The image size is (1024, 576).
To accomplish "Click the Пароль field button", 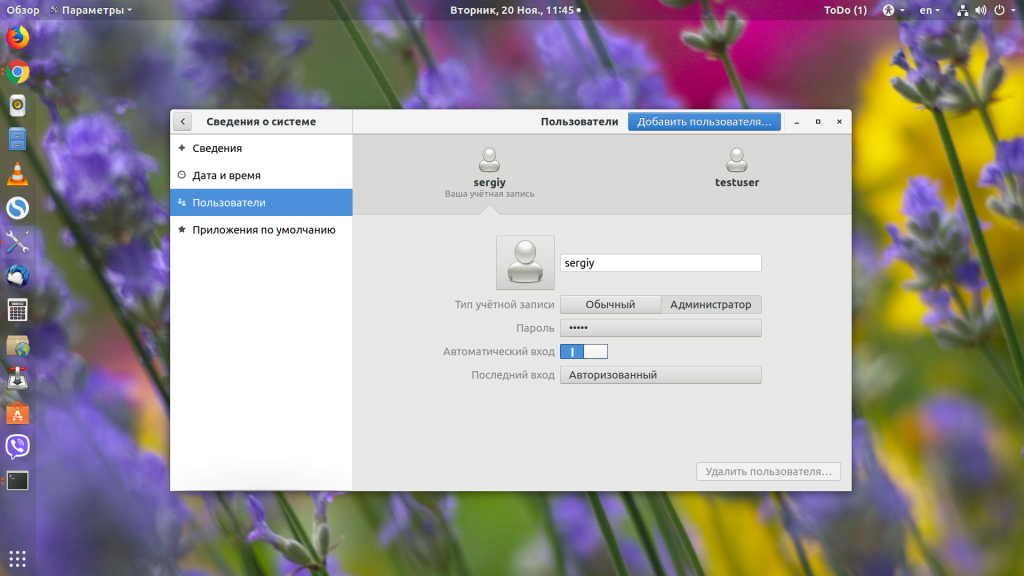I will [x=661, y=328].
